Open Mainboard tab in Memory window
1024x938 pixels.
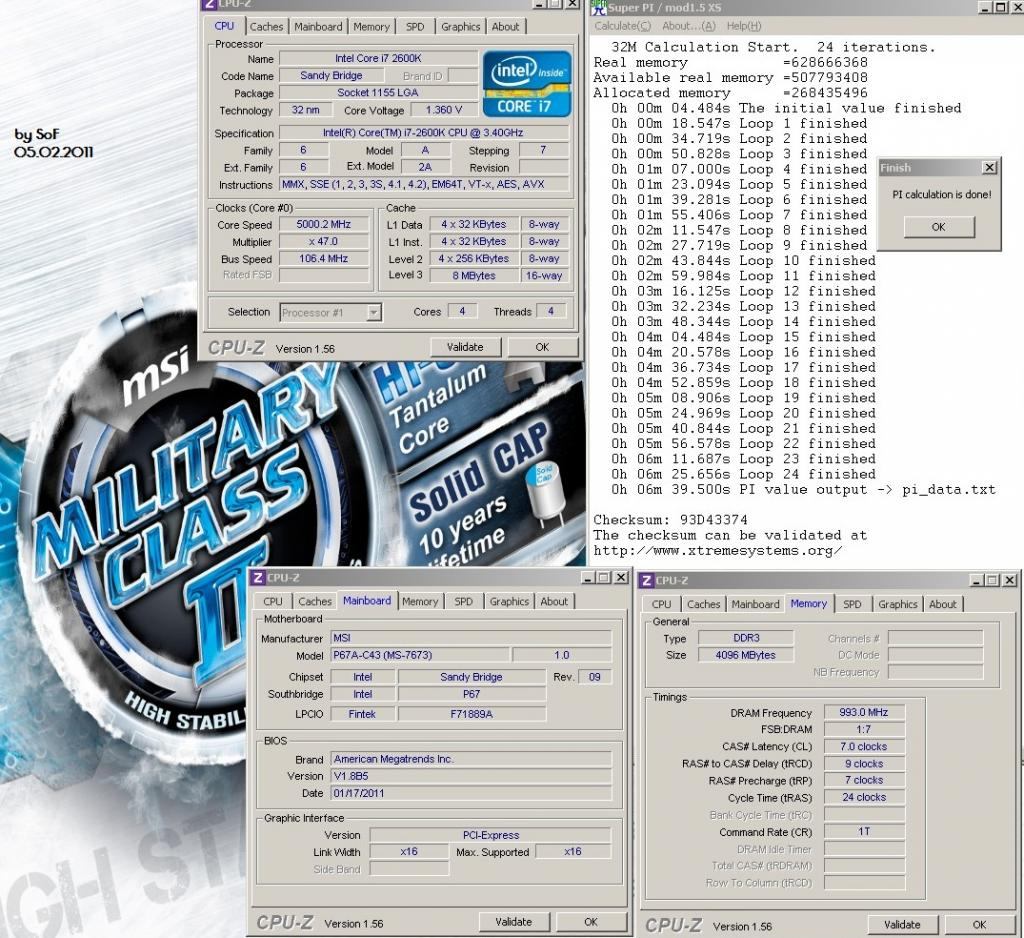point(756,604)
